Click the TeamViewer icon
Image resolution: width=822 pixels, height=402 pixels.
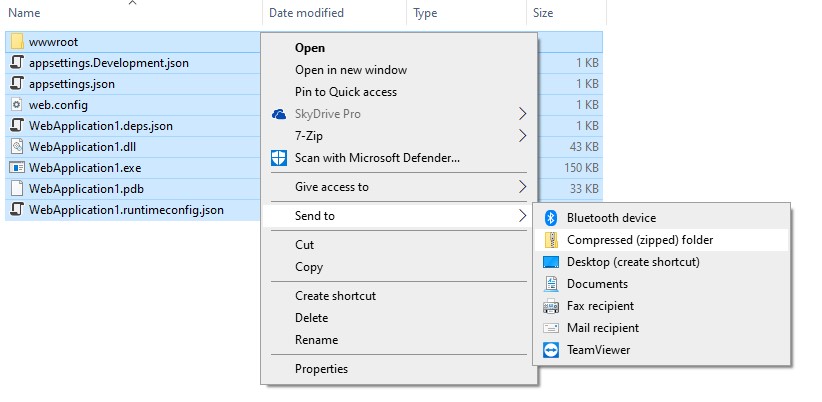[551, 350]
